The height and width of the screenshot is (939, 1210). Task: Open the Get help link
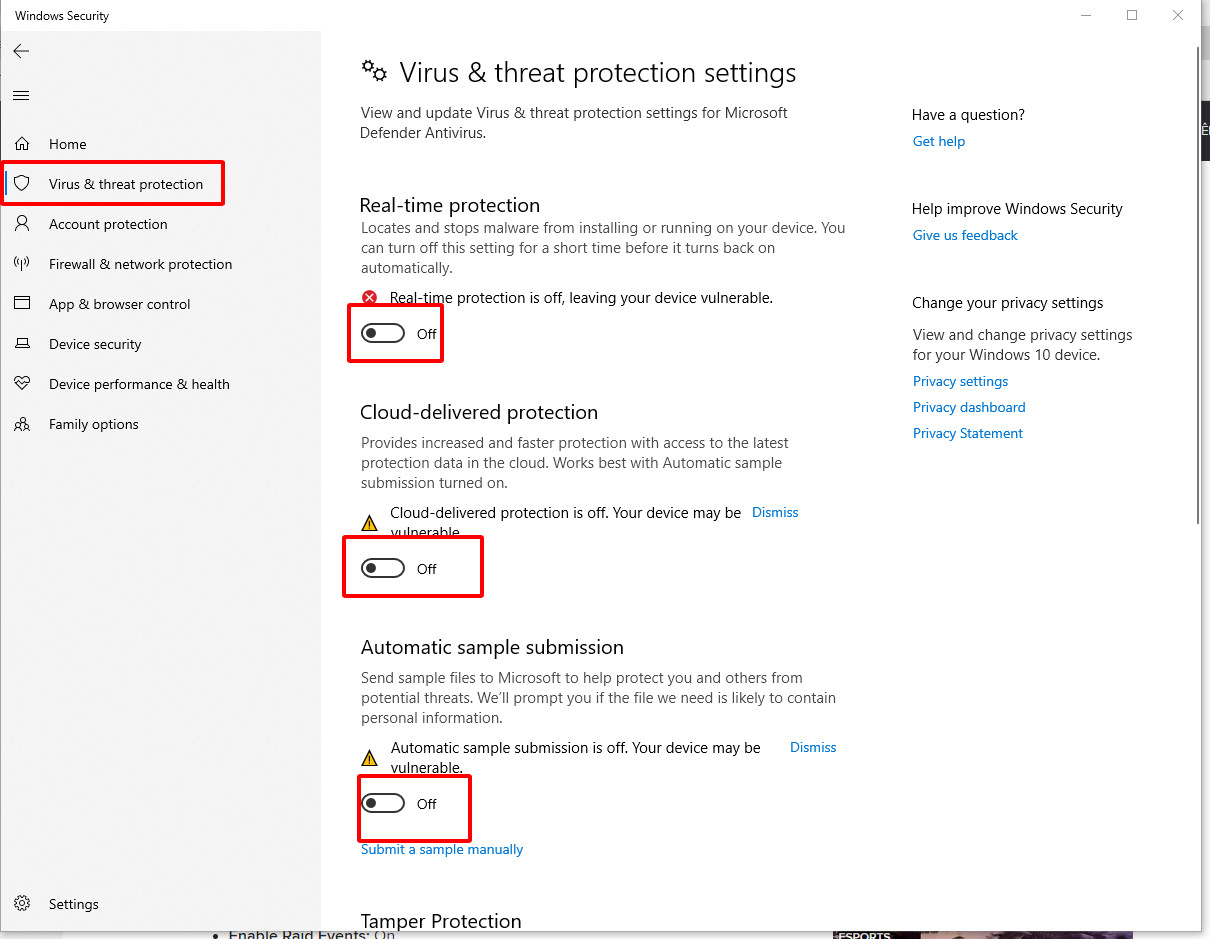(939, 141)
